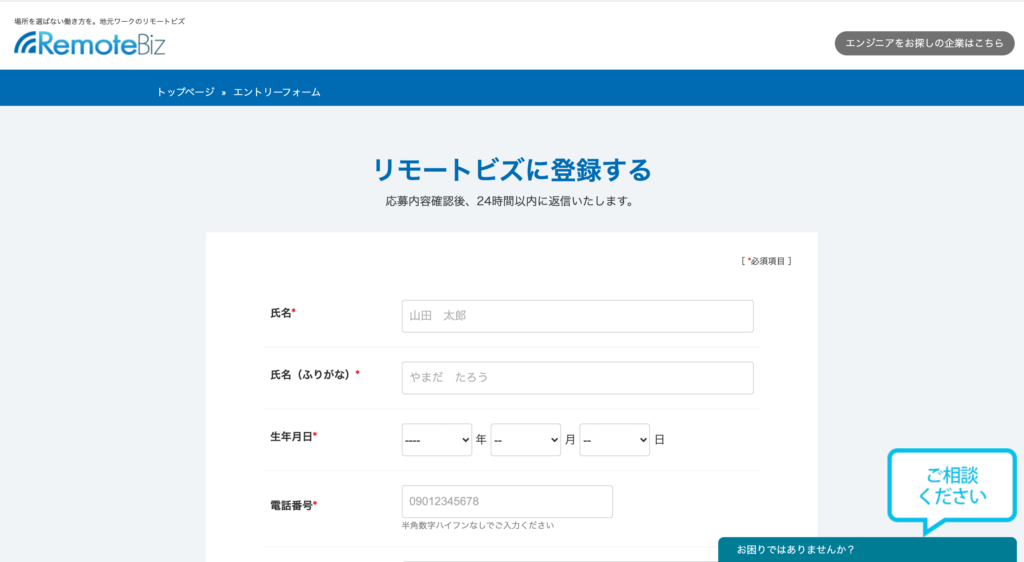Viewport: 1024px width, 562px height.
Task: Click the 氏名（ふりがな） label
Action: click(x=311, y=374)
